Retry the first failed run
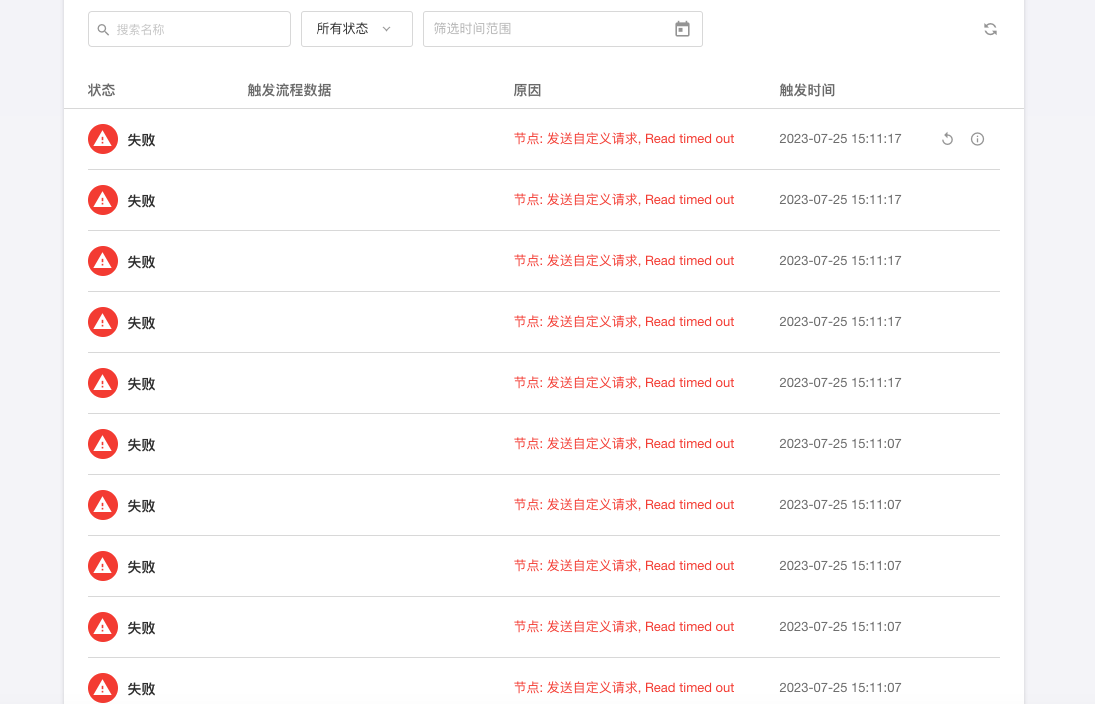 click(947, 139)
